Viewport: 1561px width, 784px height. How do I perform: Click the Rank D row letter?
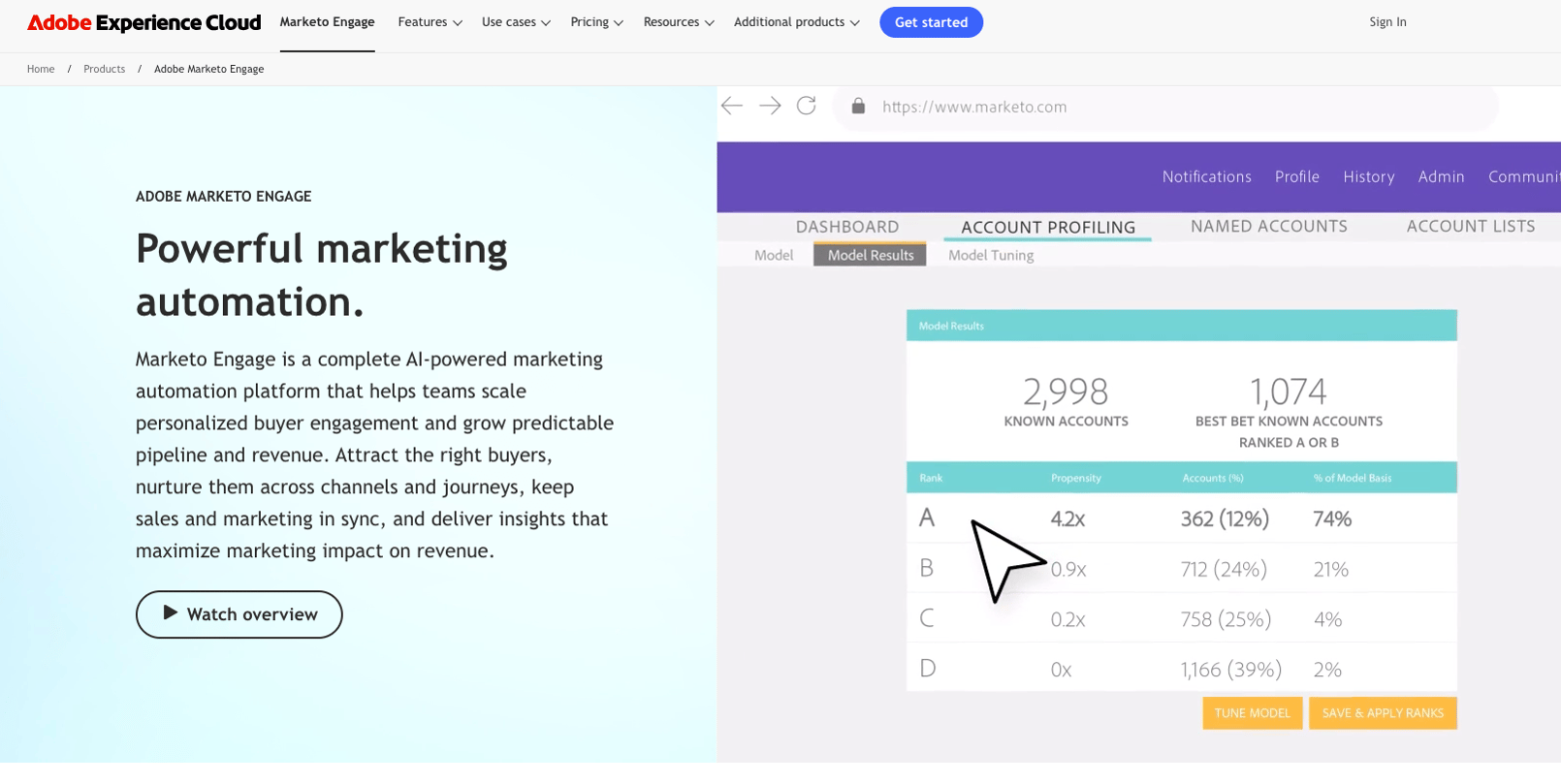927,668
